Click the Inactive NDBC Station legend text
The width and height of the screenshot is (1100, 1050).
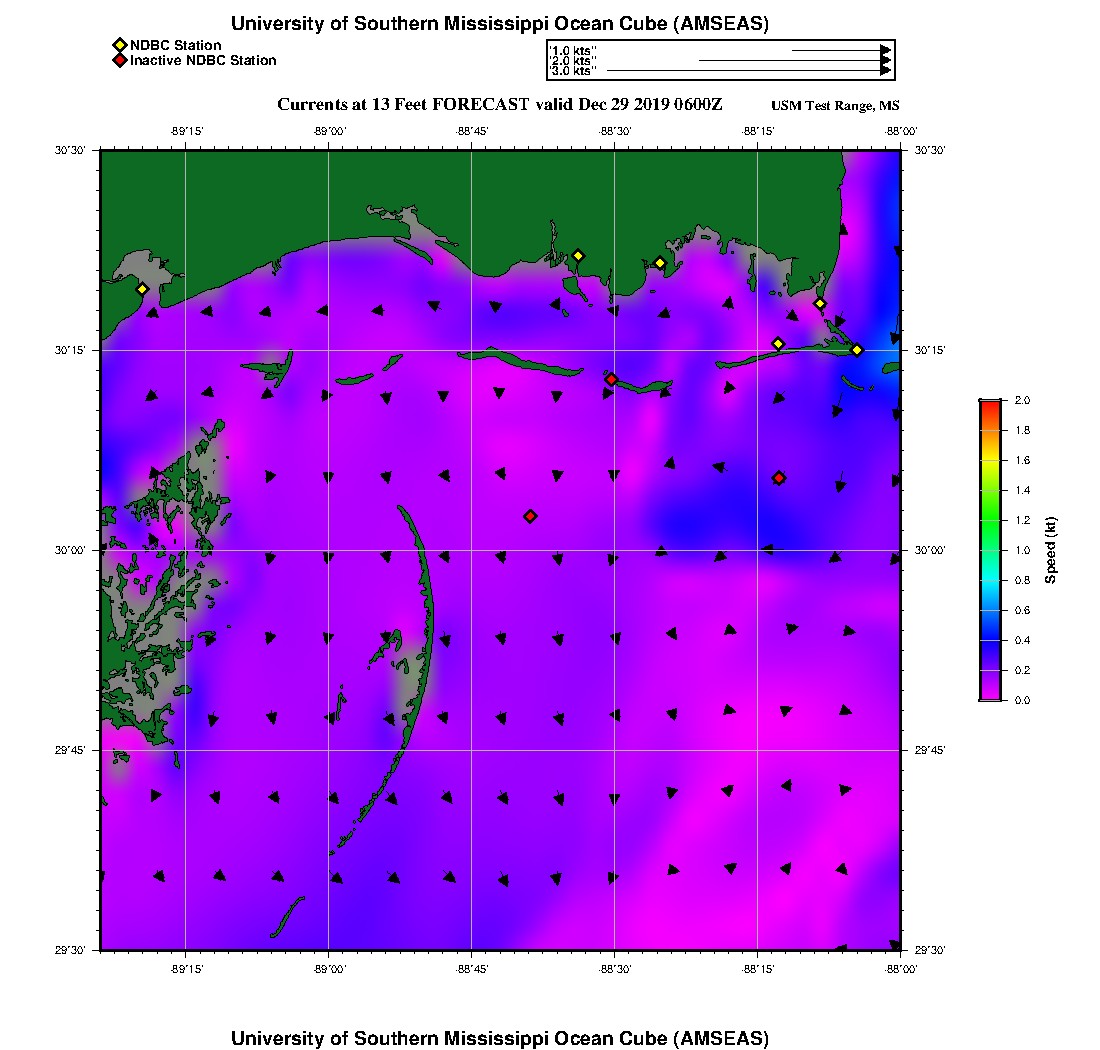pyautogui.click(x=203, y=61)
